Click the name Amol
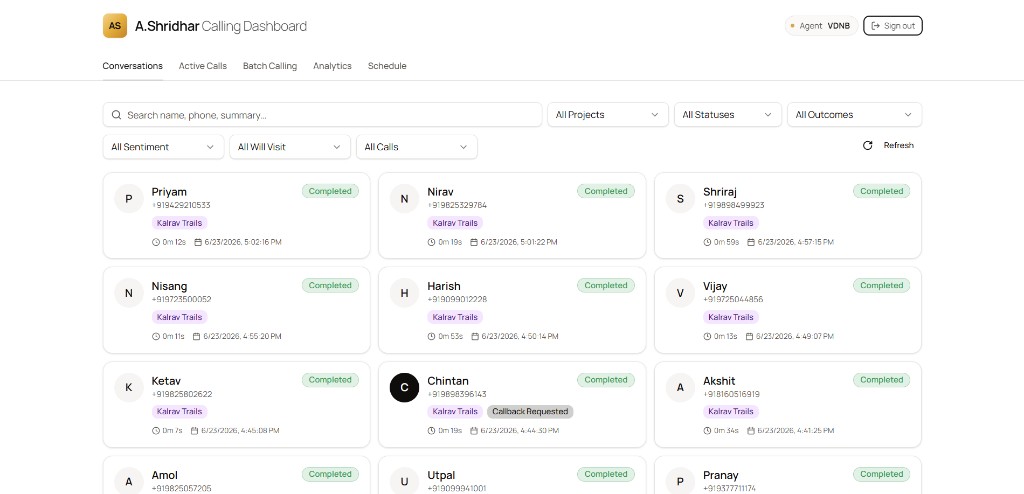1024x494 pixels. point(165,475)
